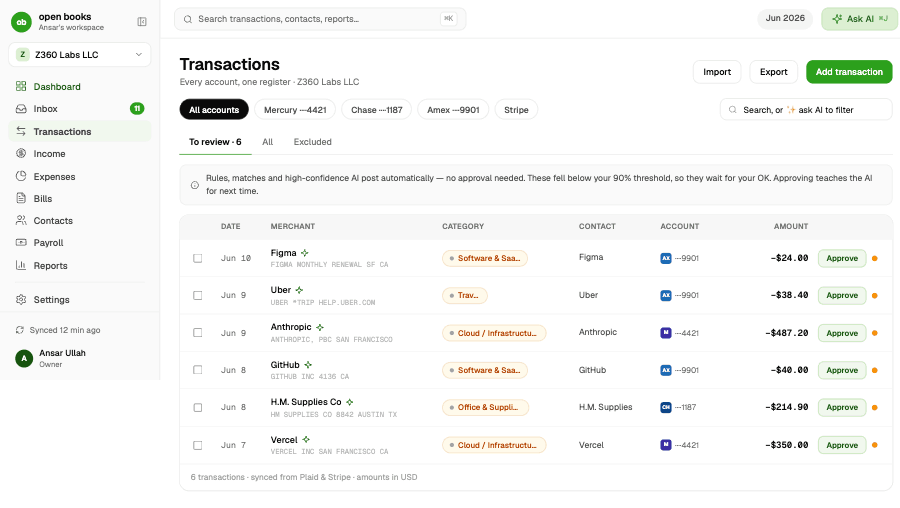Click the info icon in the notice banner
Viewport: 900px width, 508px height.
(195, 185)
